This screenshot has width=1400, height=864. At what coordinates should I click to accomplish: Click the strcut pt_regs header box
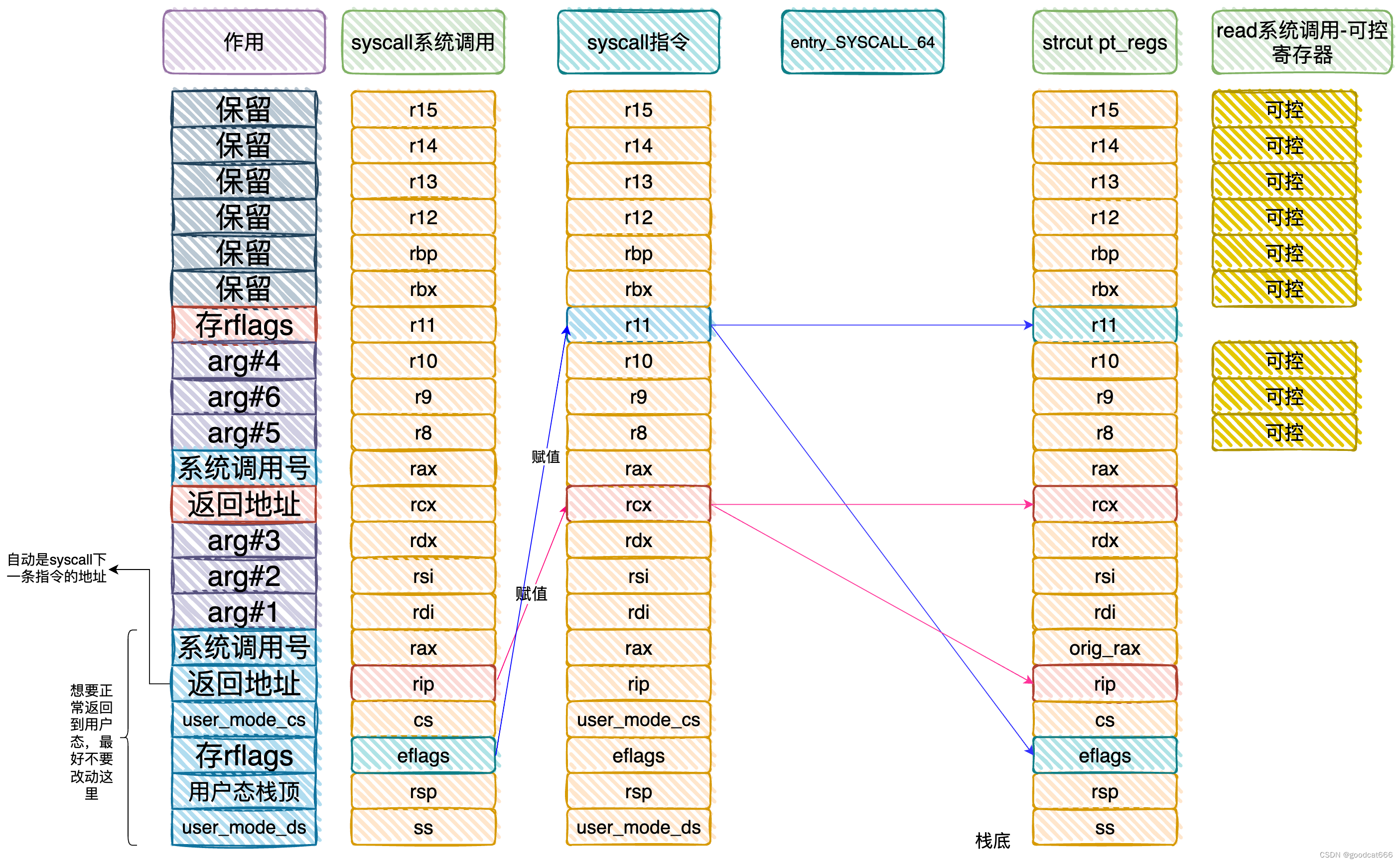[x=1105, y=42]
